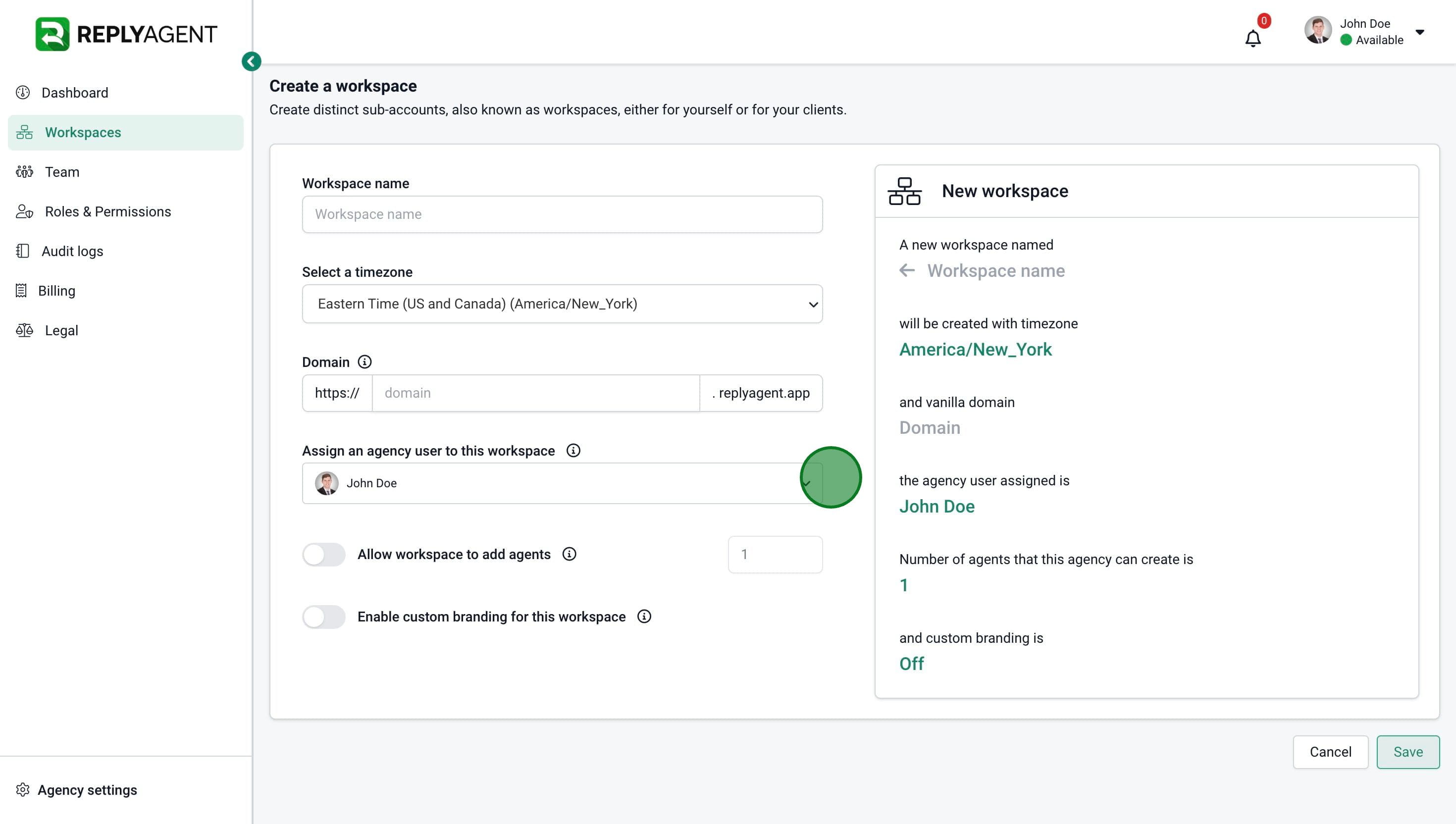Click the ReplyAgent logo

(x=126, y=34)
